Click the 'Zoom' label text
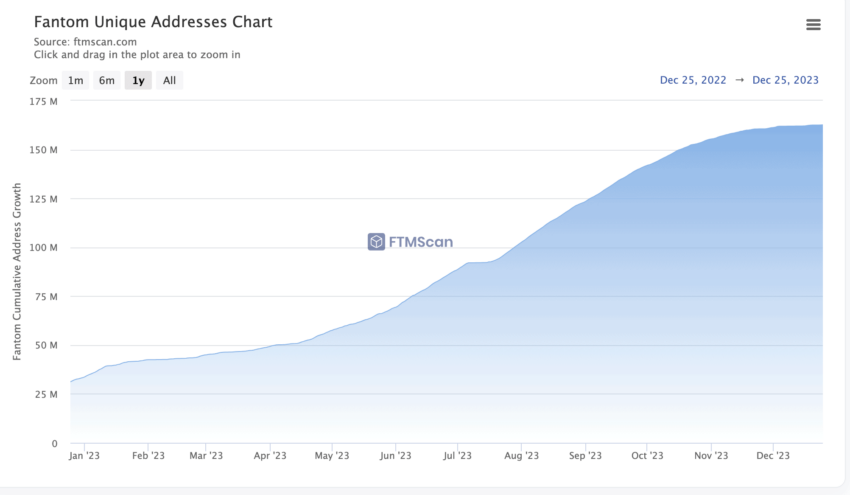Viewport: 850px width, 495px height. point(43,80)
